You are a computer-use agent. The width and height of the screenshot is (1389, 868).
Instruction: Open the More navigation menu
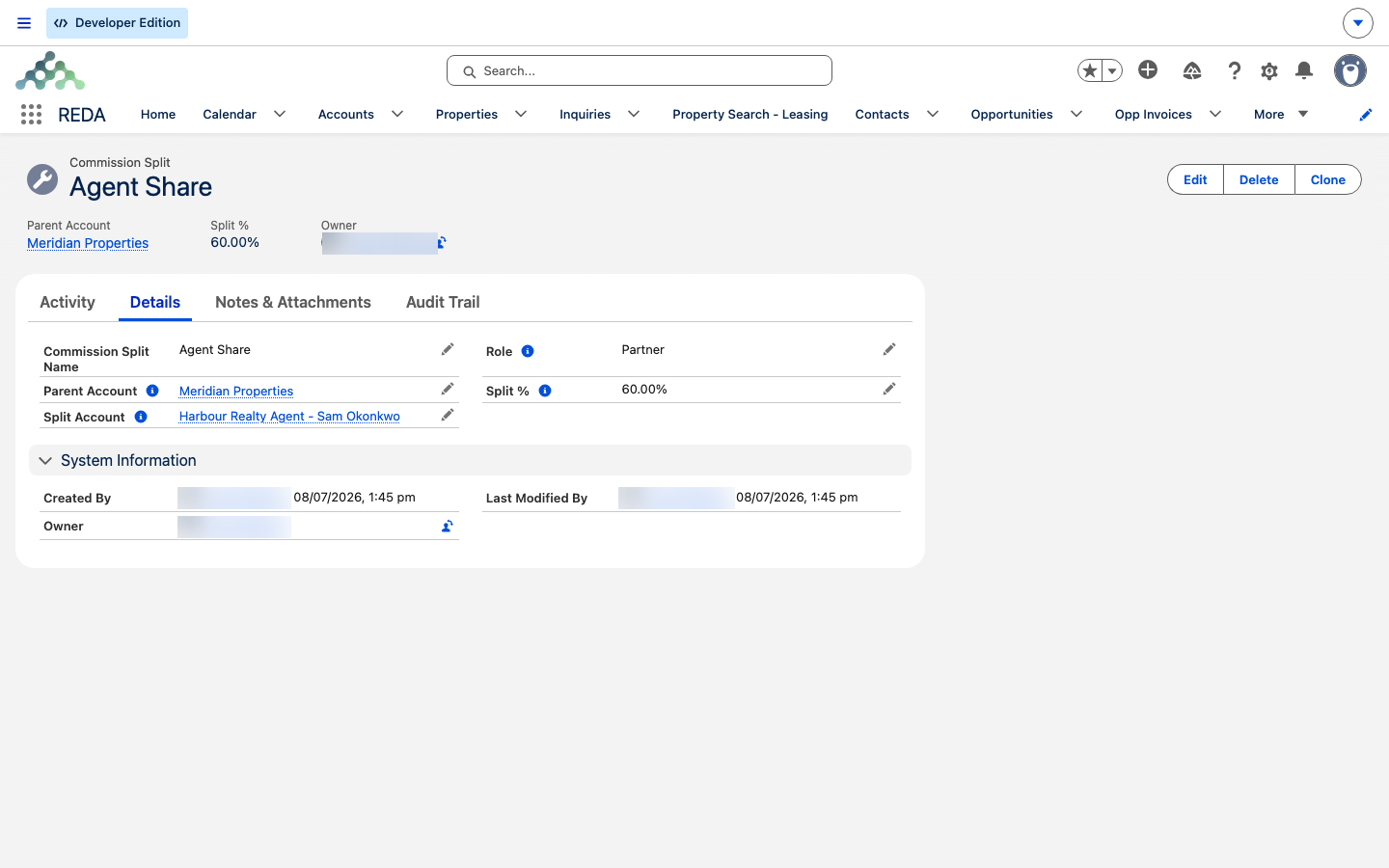[x=1281, y=114]
